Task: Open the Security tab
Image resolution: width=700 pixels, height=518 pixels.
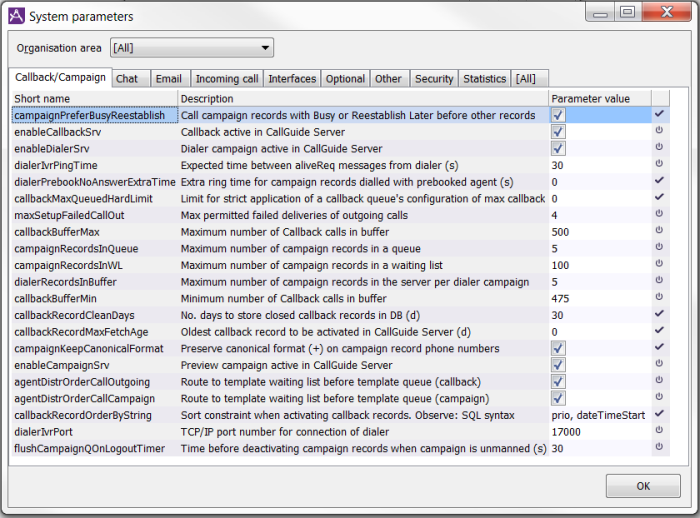Action: coord(434,79)
